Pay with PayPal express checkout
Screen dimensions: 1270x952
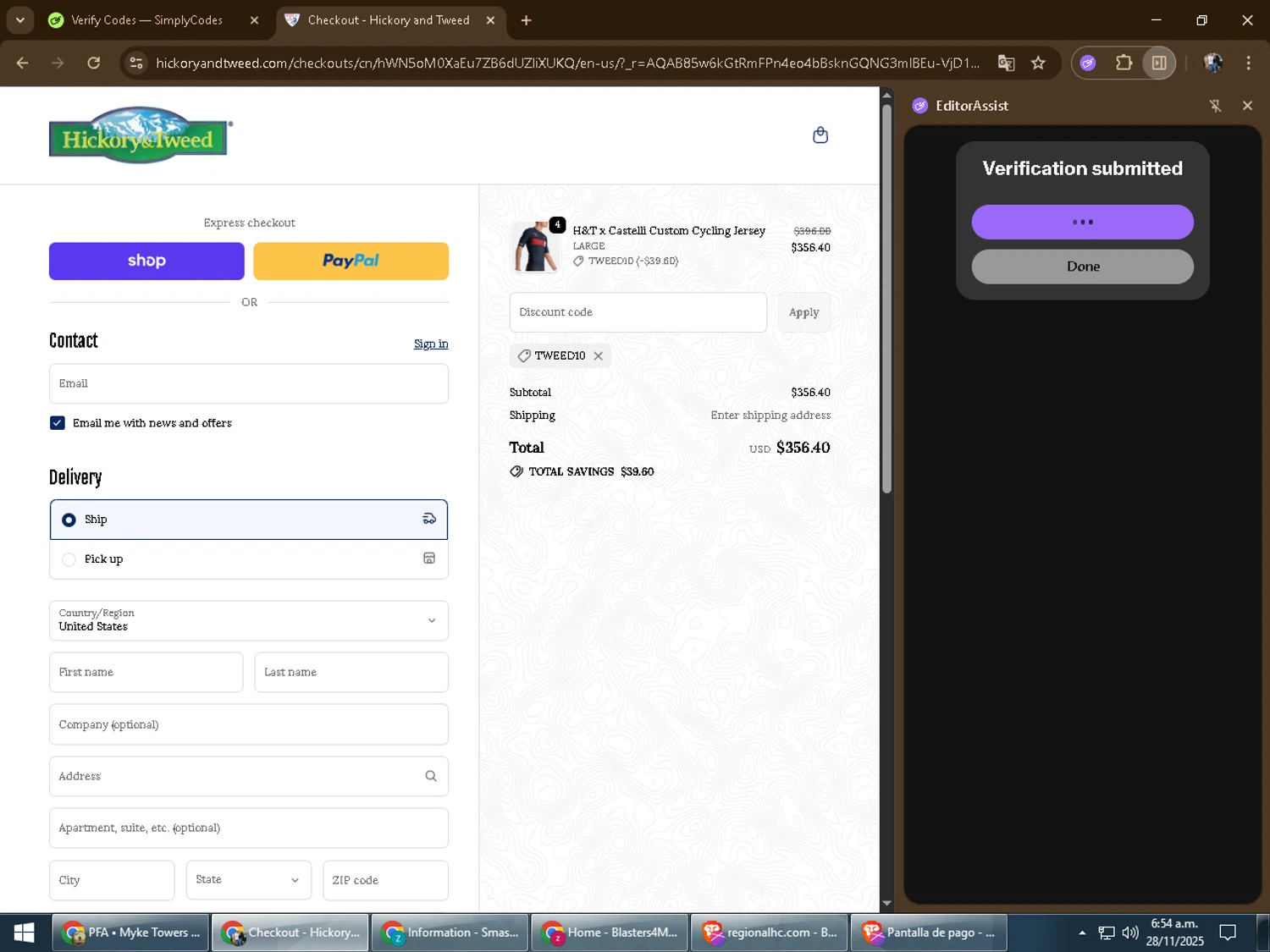click(351, 261)
